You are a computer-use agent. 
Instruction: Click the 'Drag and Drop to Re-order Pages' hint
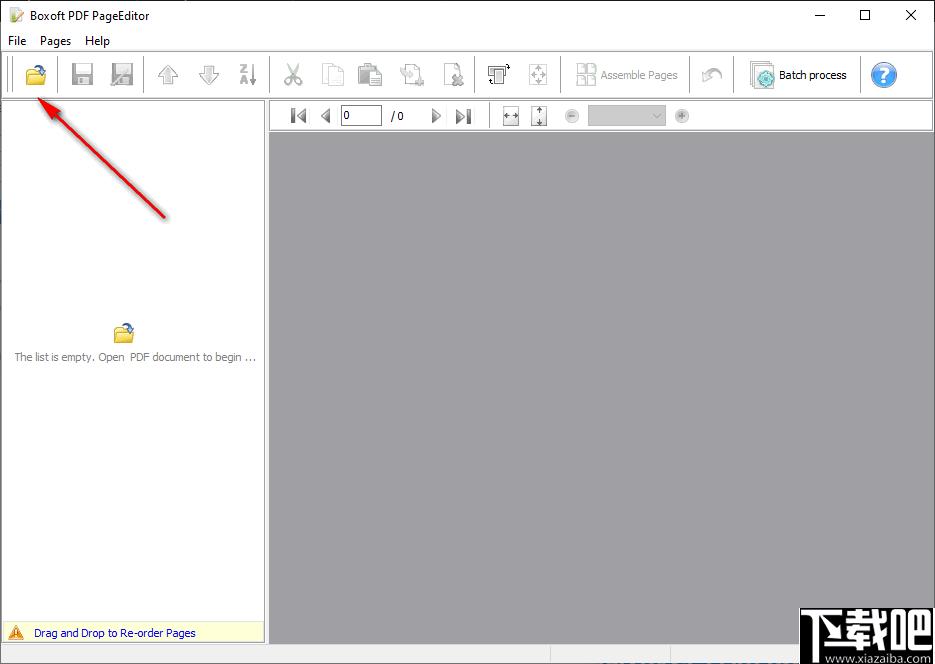click(x=114, y=633)
